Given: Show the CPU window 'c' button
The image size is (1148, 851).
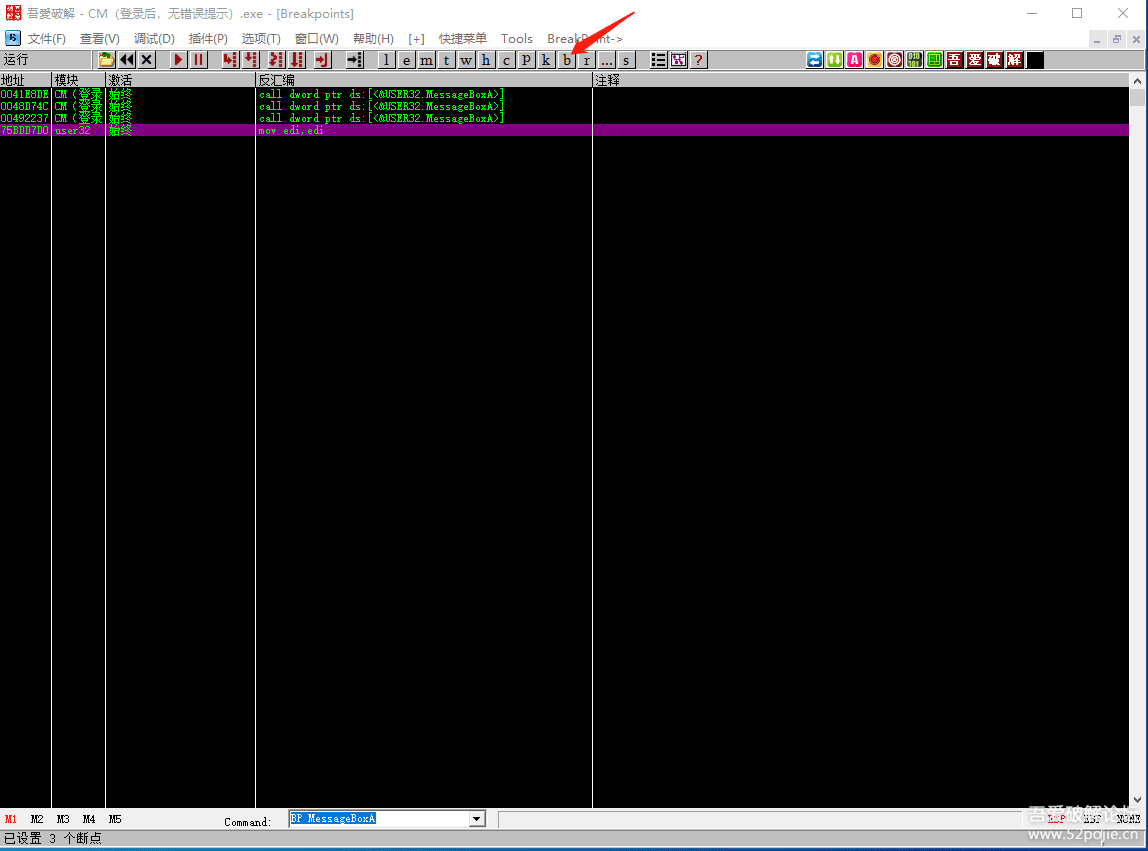Looking at the screenshot, I should [506, 60].
